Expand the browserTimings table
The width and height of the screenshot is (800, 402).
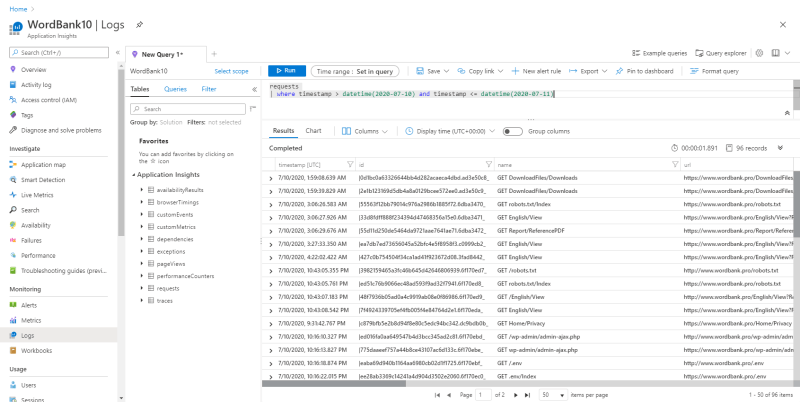coord(141,202)
